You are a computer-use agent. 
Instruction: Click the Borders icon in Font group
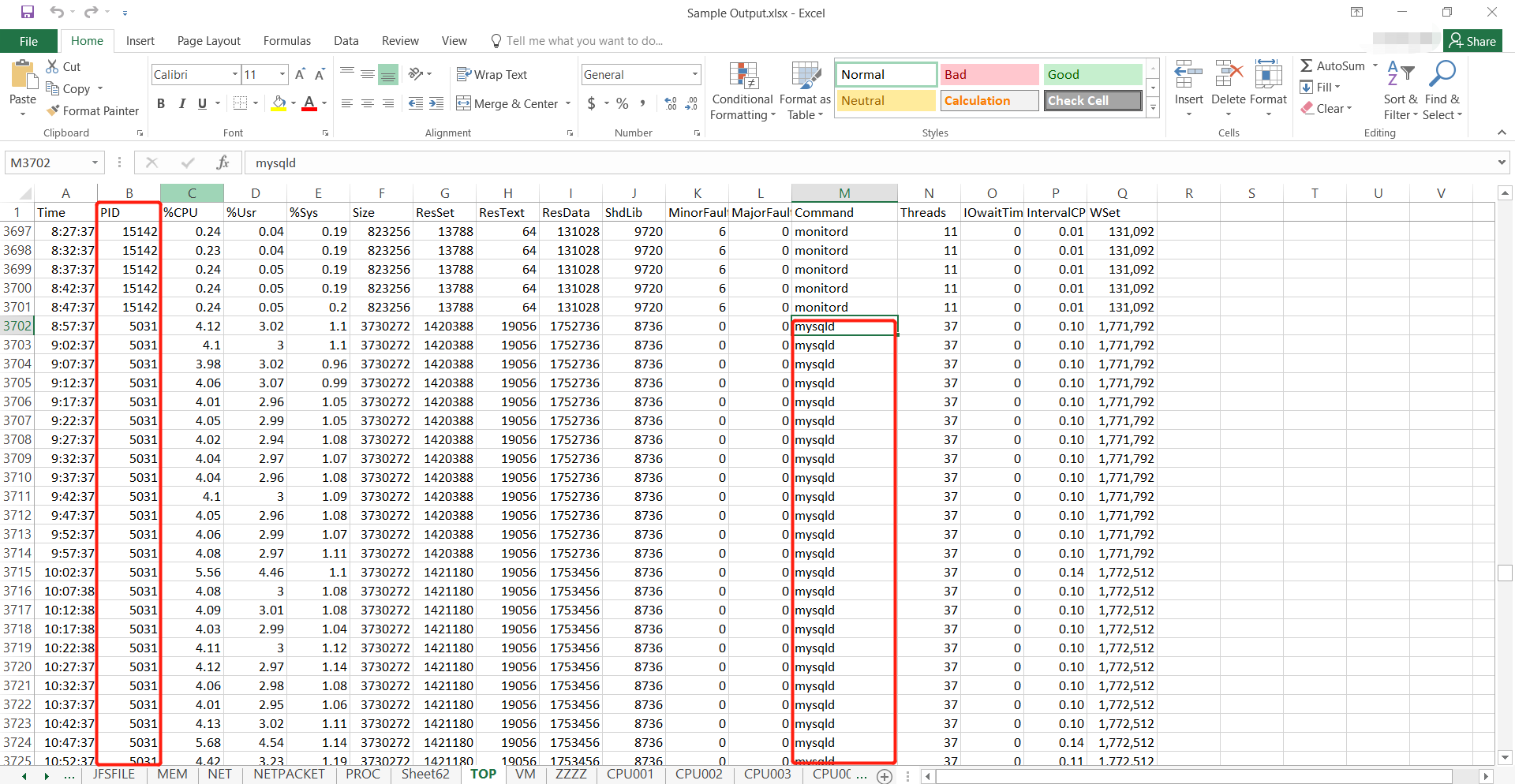coord(241,103)
